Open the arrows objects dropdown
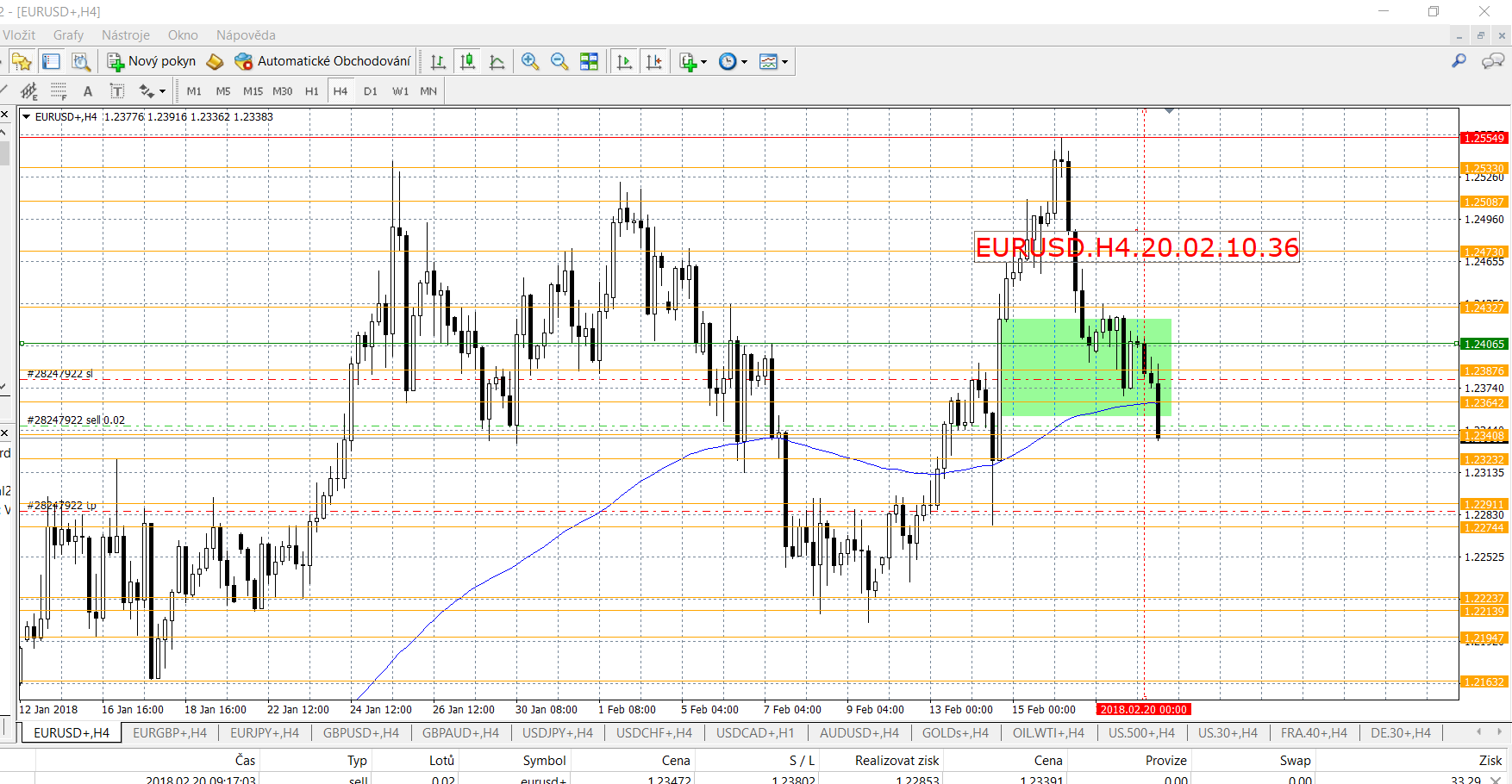The width and height of the screenshot is (1512, 784). pyautogui.click(x=152, y=91)
